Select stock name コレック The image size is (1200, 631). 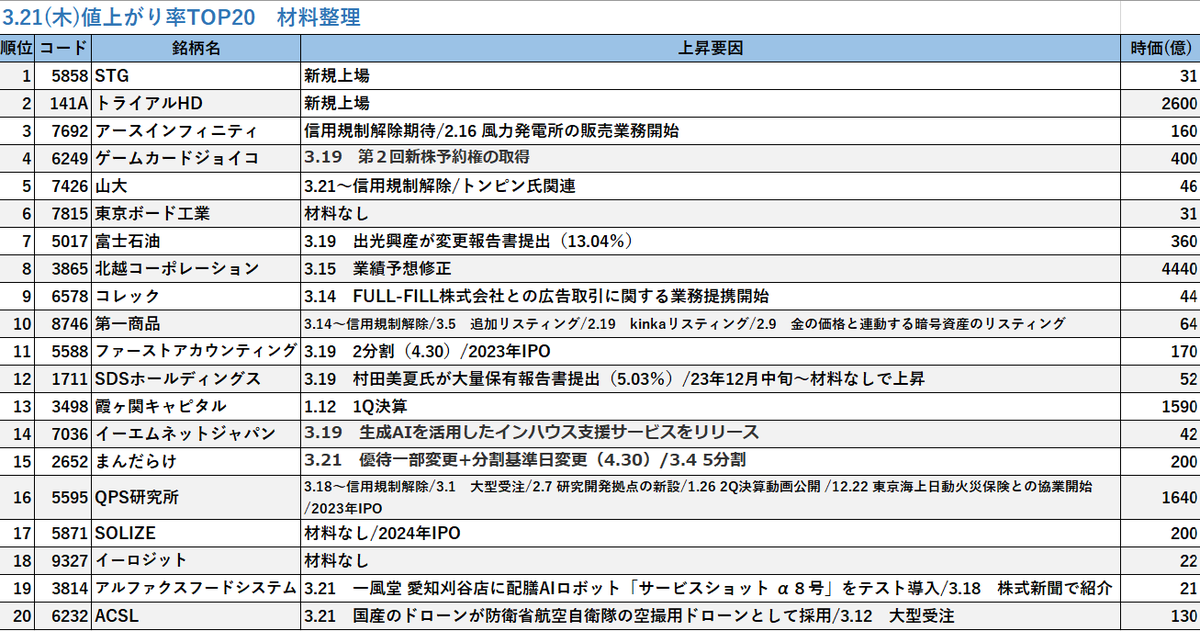click(196, 296)
